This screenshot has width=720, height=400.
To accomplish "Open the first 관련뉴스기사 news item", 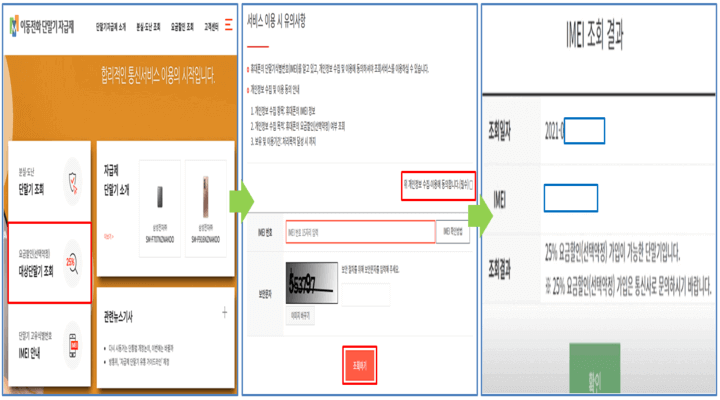I will [x=141, y=349].
